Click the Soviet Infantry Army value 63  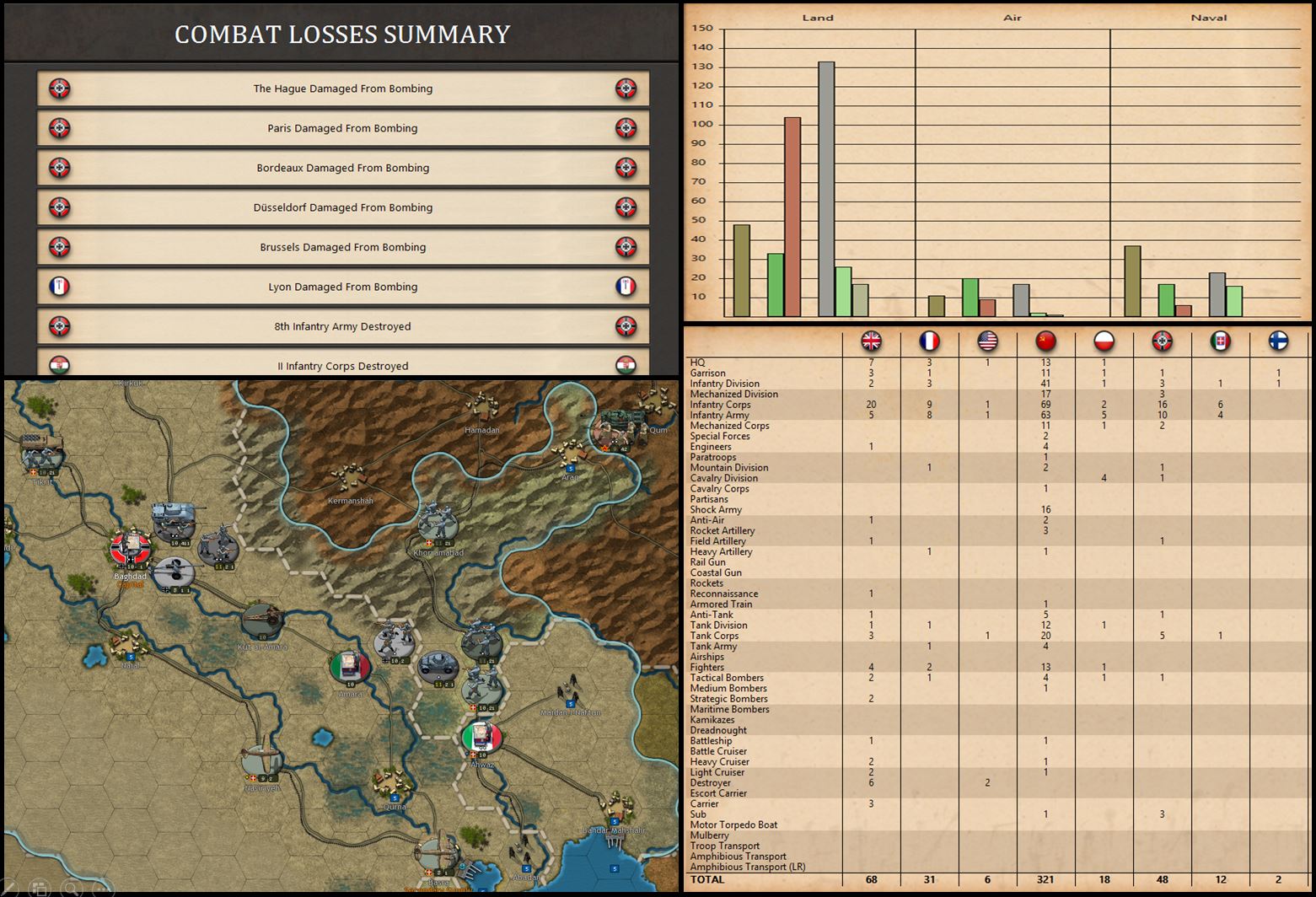1045,415
